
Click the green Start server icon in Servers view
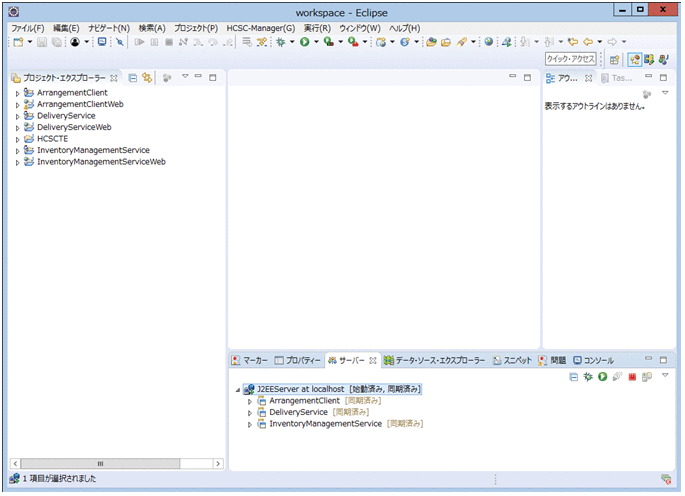click(x=603, y=376)
